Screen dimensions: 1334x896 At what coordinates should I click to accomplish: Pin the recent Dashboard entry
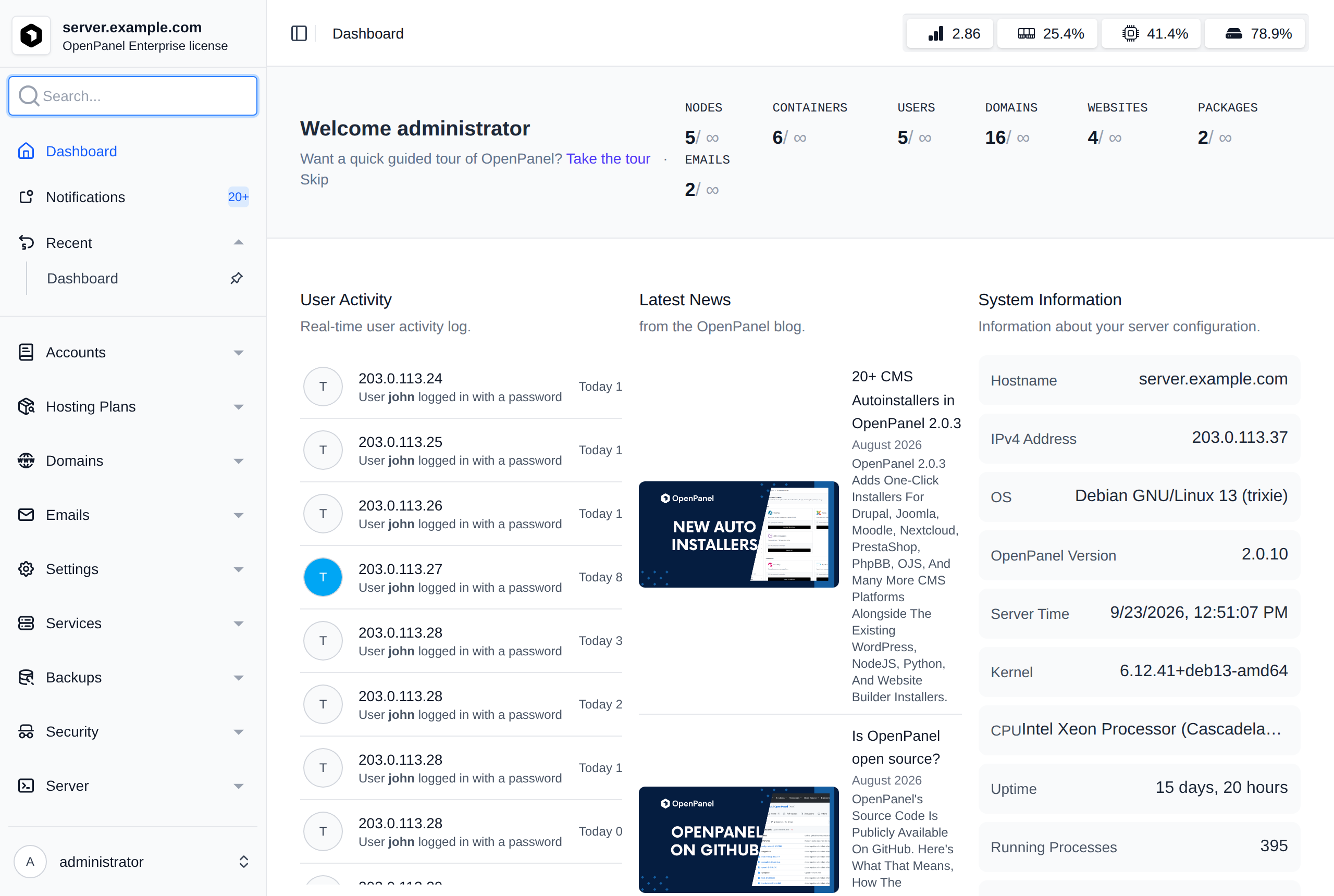pyautogui.click(x=237, y=278)
